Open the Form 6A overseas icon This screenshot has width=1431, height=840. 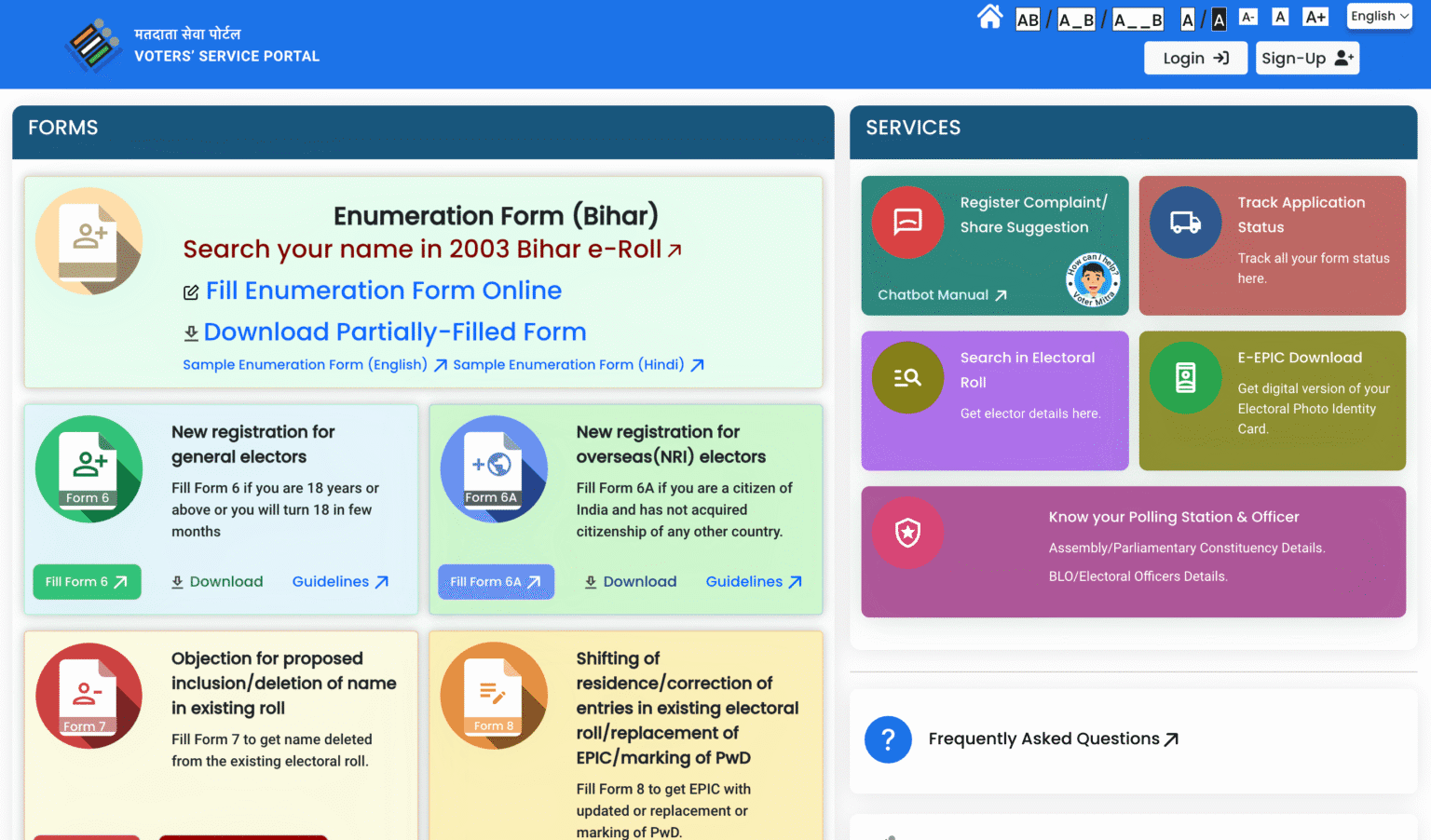point(493,468)
